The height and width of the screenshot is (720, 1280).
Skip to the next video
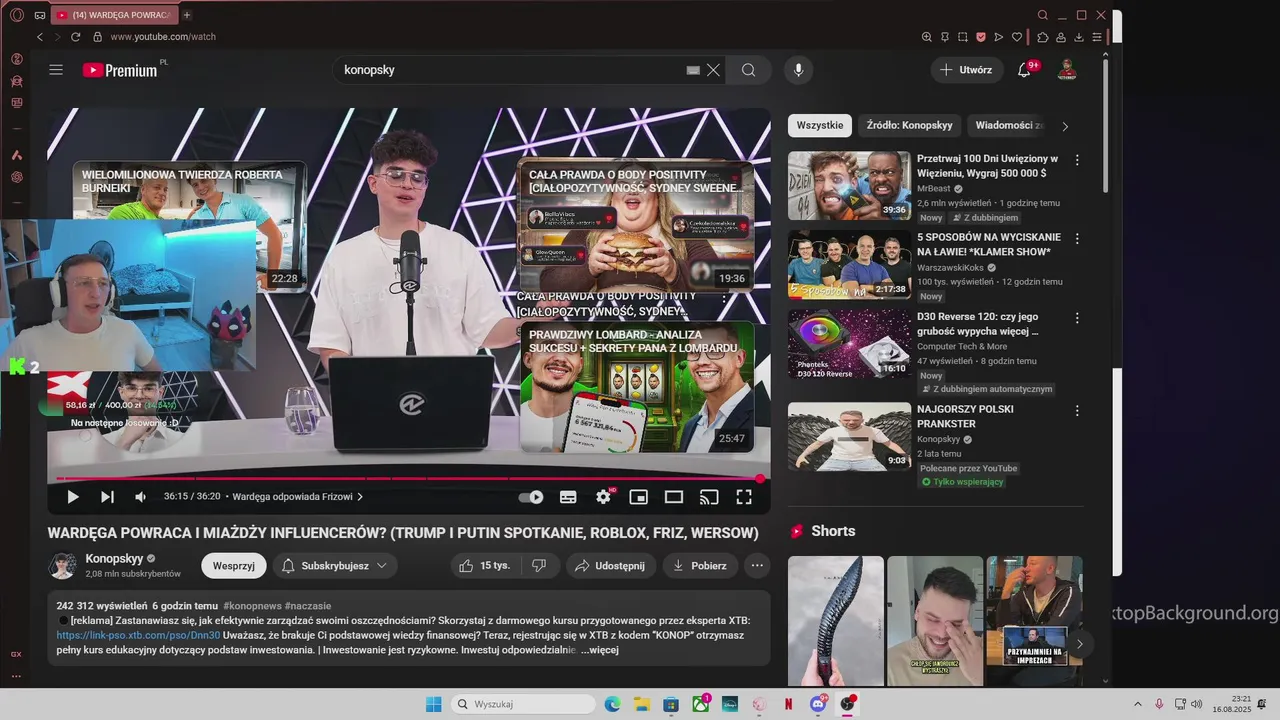[x=107, y=497]
